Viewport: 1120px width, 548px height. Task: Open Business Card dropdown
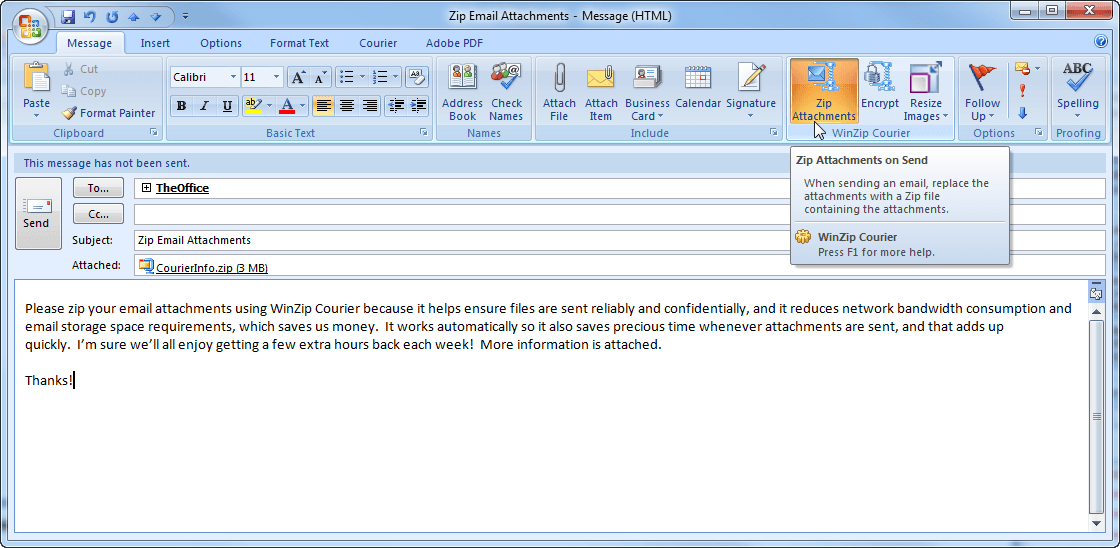(x=647, y=92)
